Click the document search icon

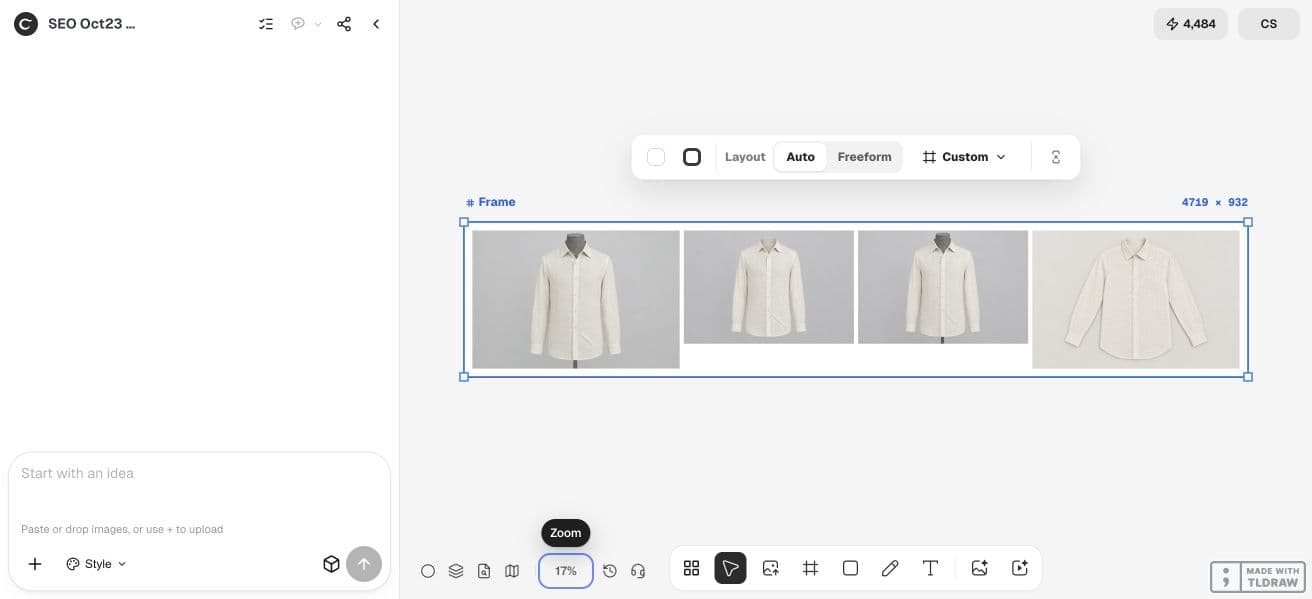pos(484,571)
